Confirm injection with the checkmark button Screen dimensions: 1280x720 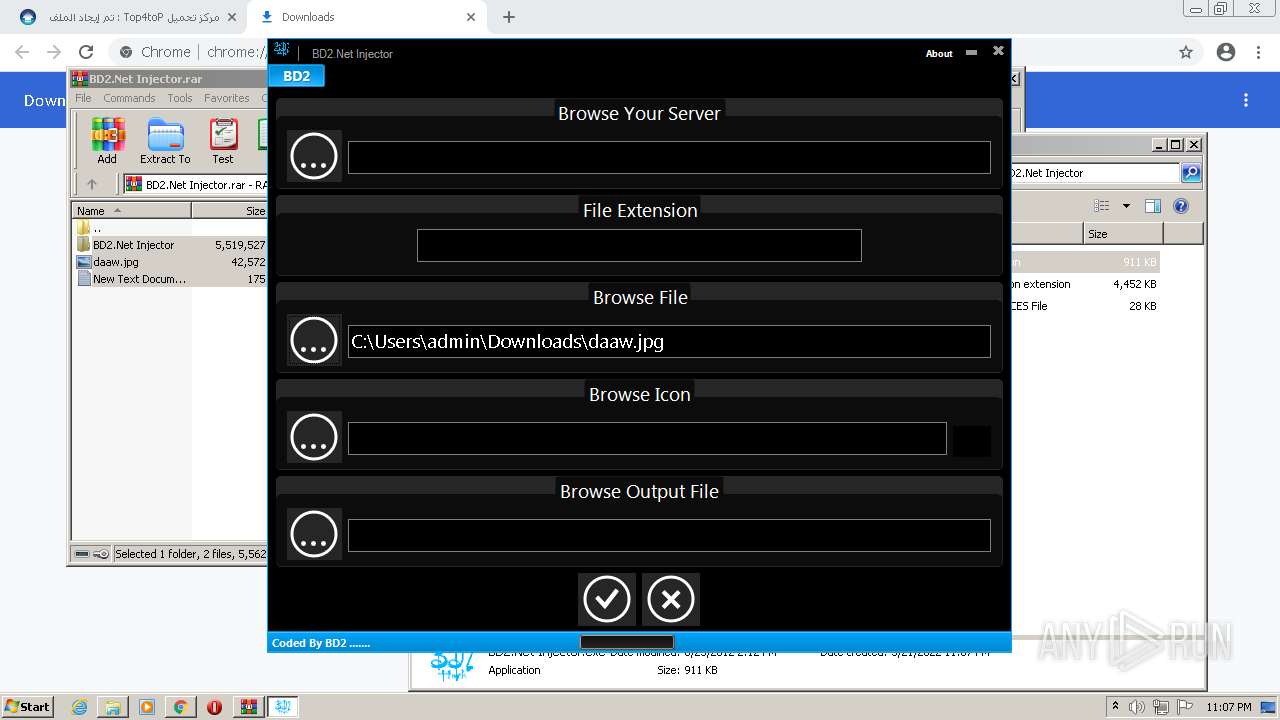[x=607, y=599]
